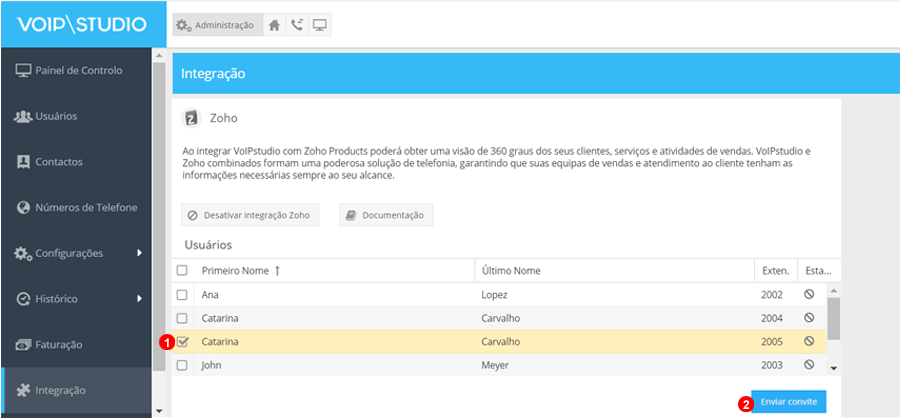
Task: Open Contactos in sidebar
Action: click(x=76, y=162)
